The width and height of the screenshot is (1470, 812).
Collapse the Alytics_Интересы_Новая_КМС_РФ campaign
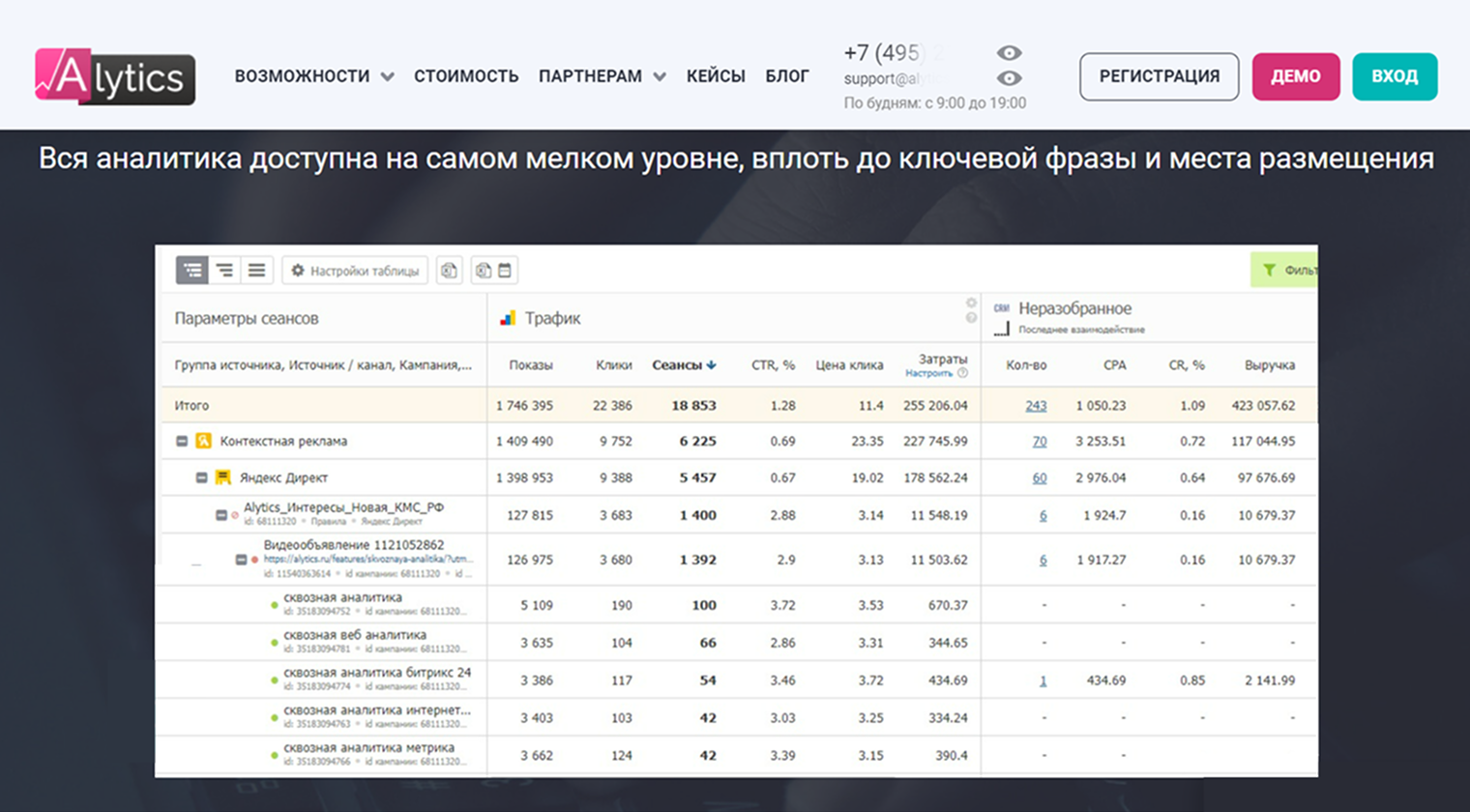coord(221,515)
